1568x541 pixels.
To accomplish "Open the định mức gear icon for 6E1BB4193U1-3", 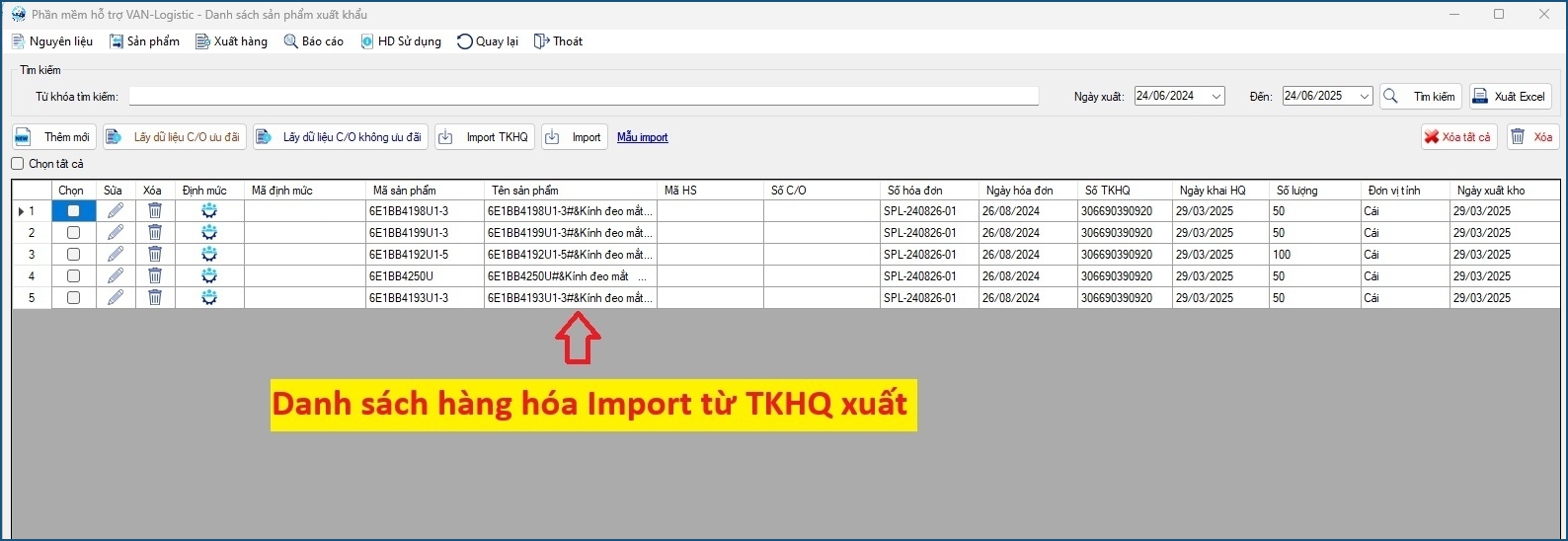I will [209, 297].
